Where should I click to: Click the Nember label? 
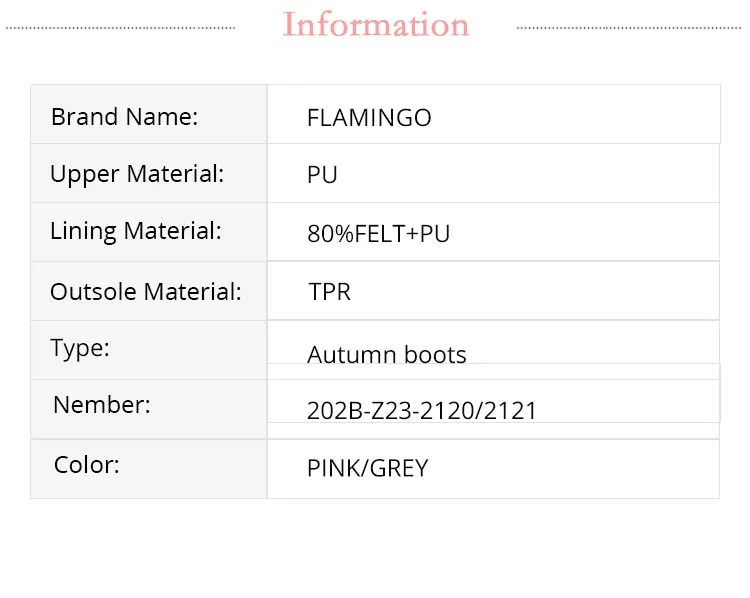[102, 405]
